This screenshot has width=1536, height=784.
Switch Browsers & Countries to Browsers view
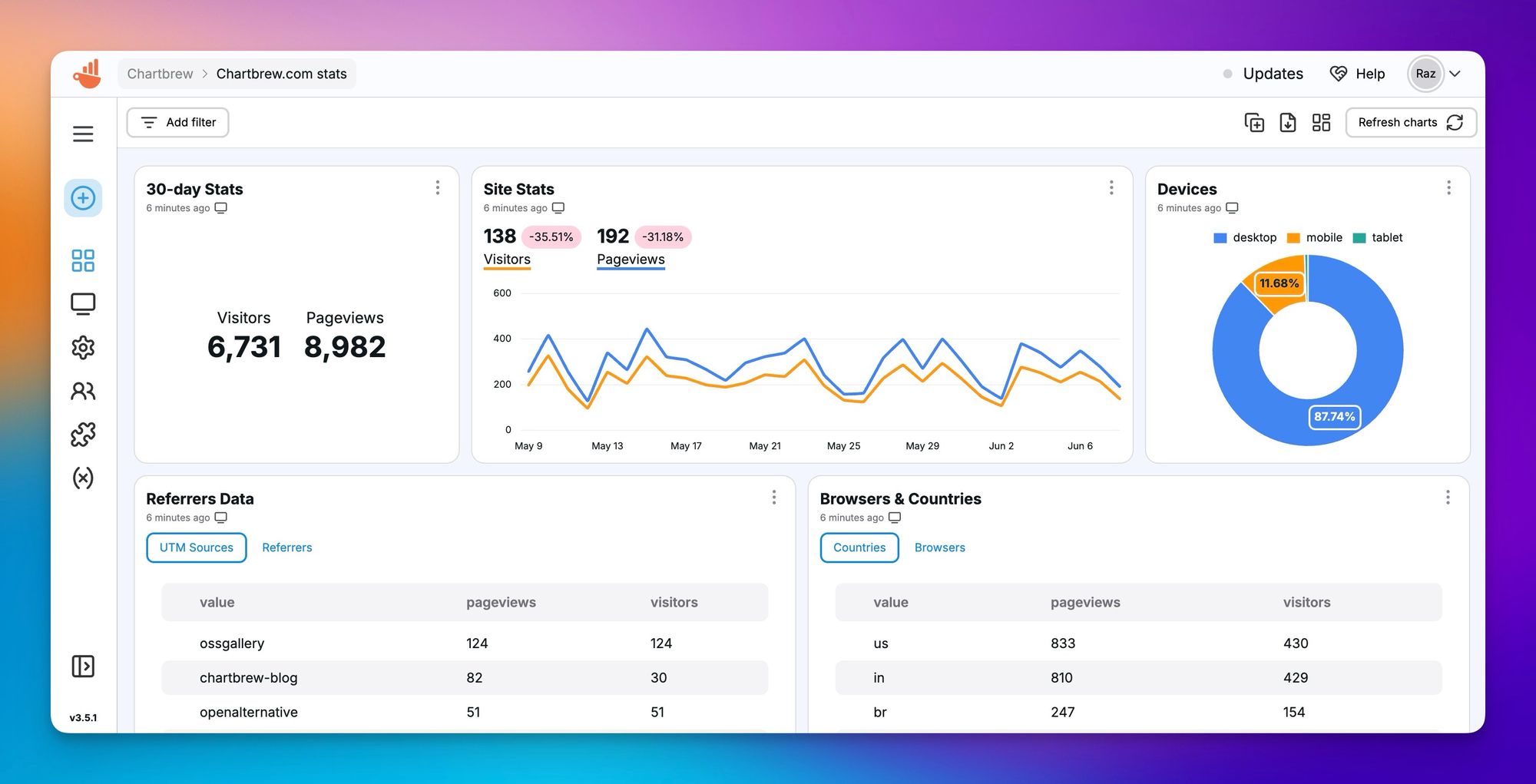click(939, 547)
